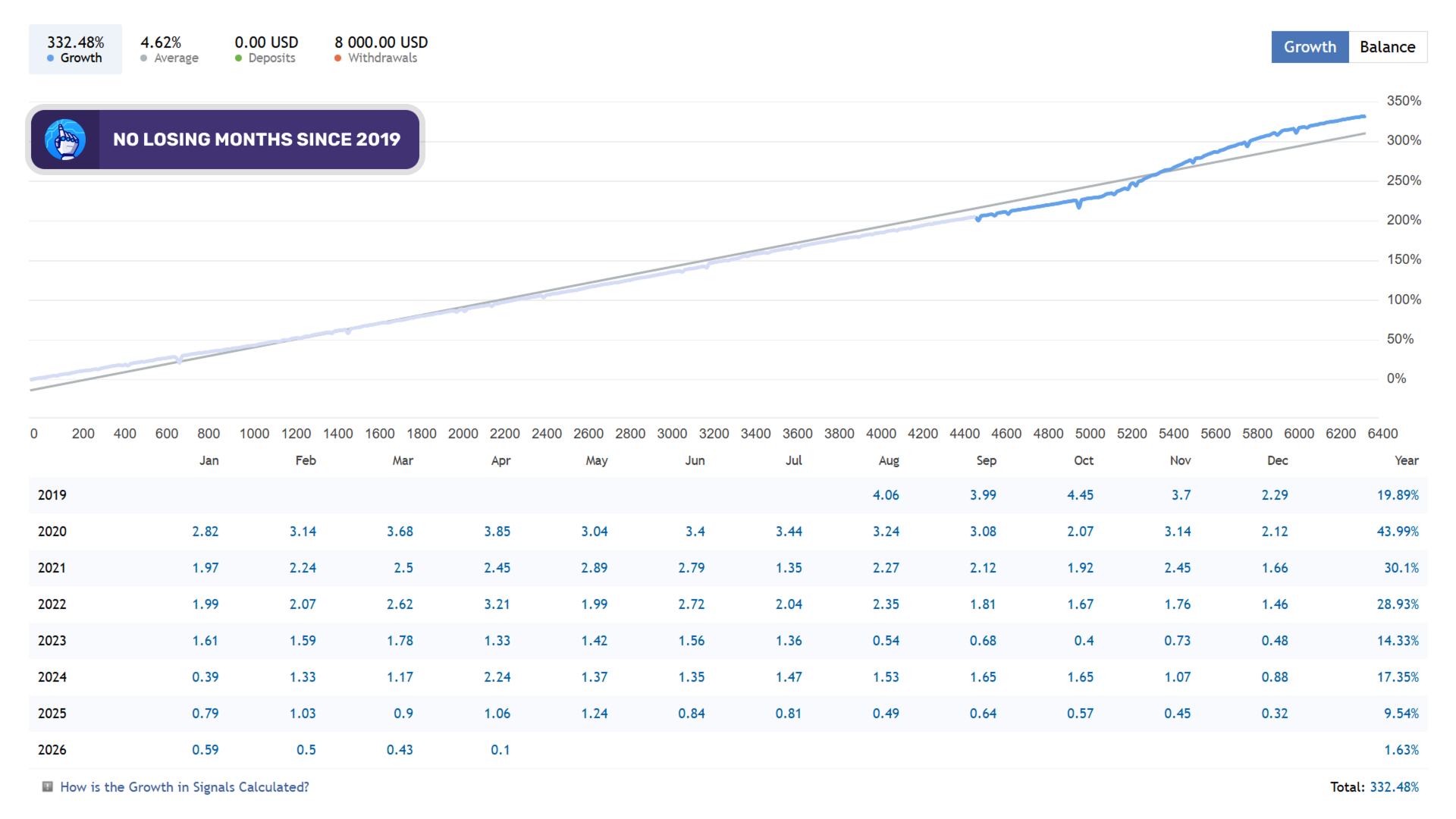Click 2021 July value 1.35
1456x819 pixels.
[789, 568]
